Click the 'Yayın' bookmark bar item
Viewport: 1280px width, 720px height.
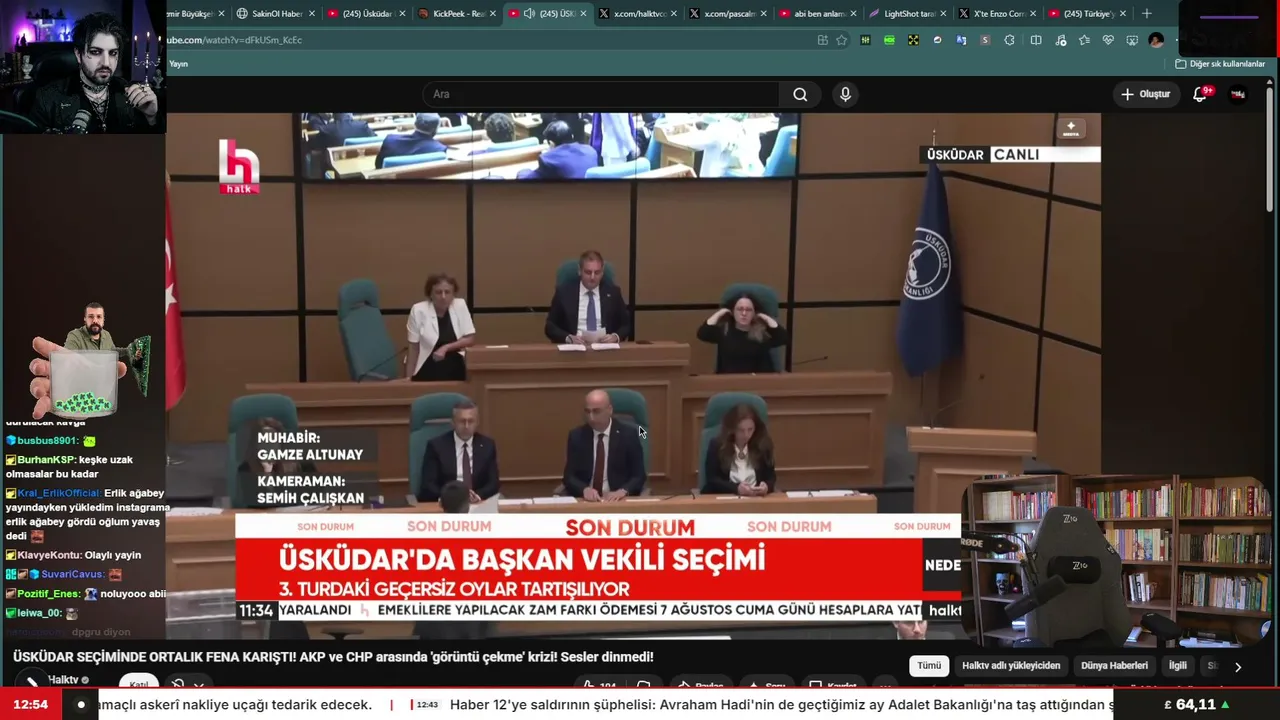point(178,64)
